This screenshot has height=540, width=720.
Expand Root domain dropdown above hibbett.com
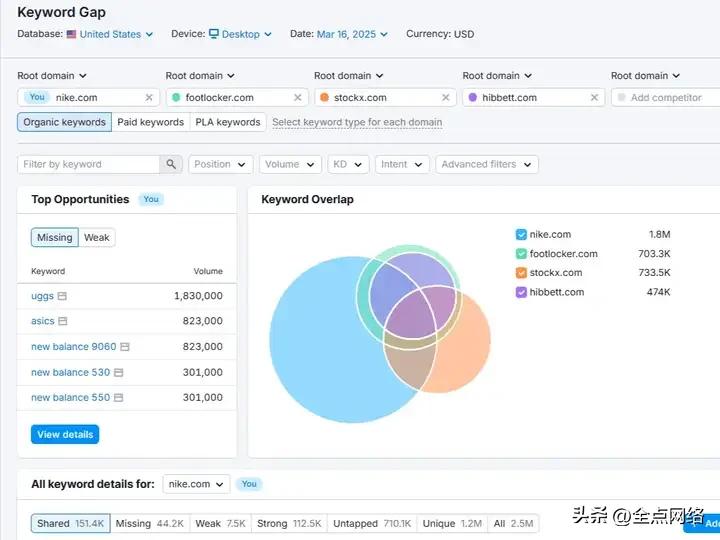click(x=497, y=76)
